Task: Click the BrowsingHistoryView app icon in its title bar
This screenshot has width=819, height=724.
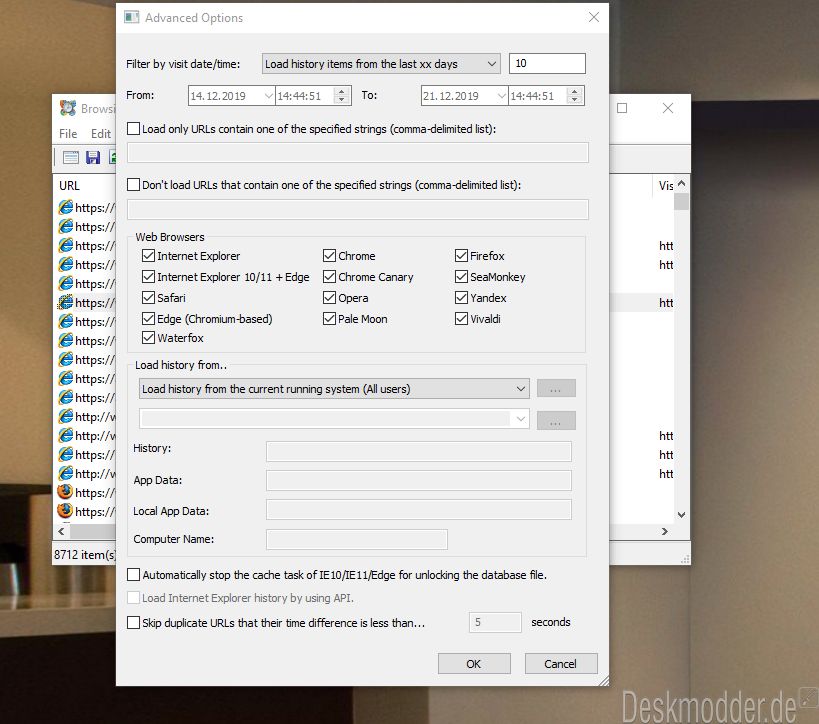Action: point(68,108)
